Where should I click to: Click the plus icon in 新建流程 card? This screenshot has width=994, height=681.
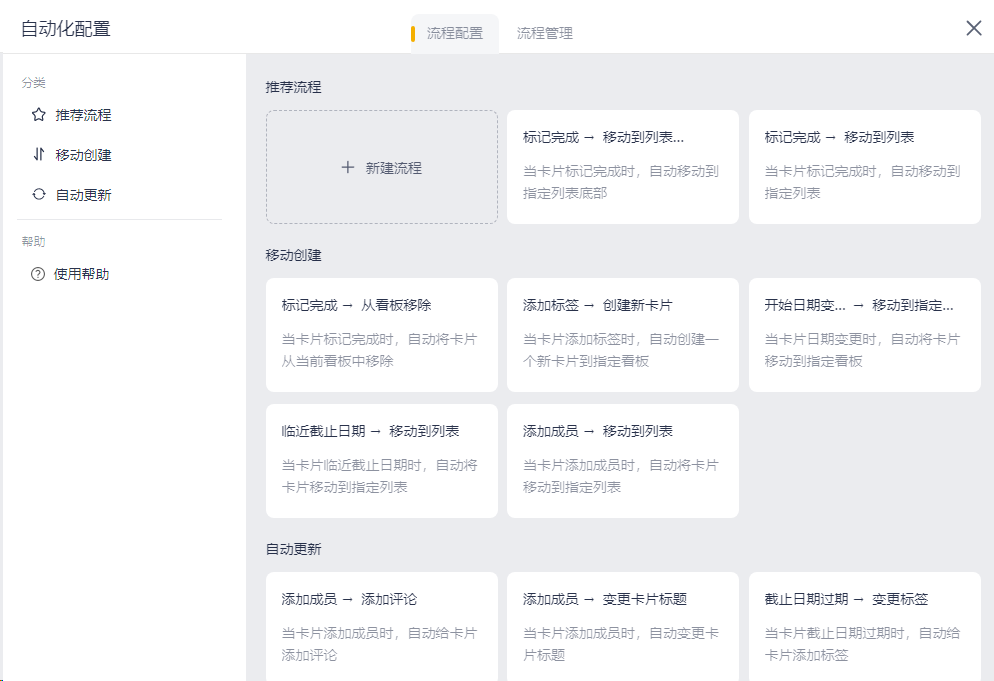tap(348, 168)
